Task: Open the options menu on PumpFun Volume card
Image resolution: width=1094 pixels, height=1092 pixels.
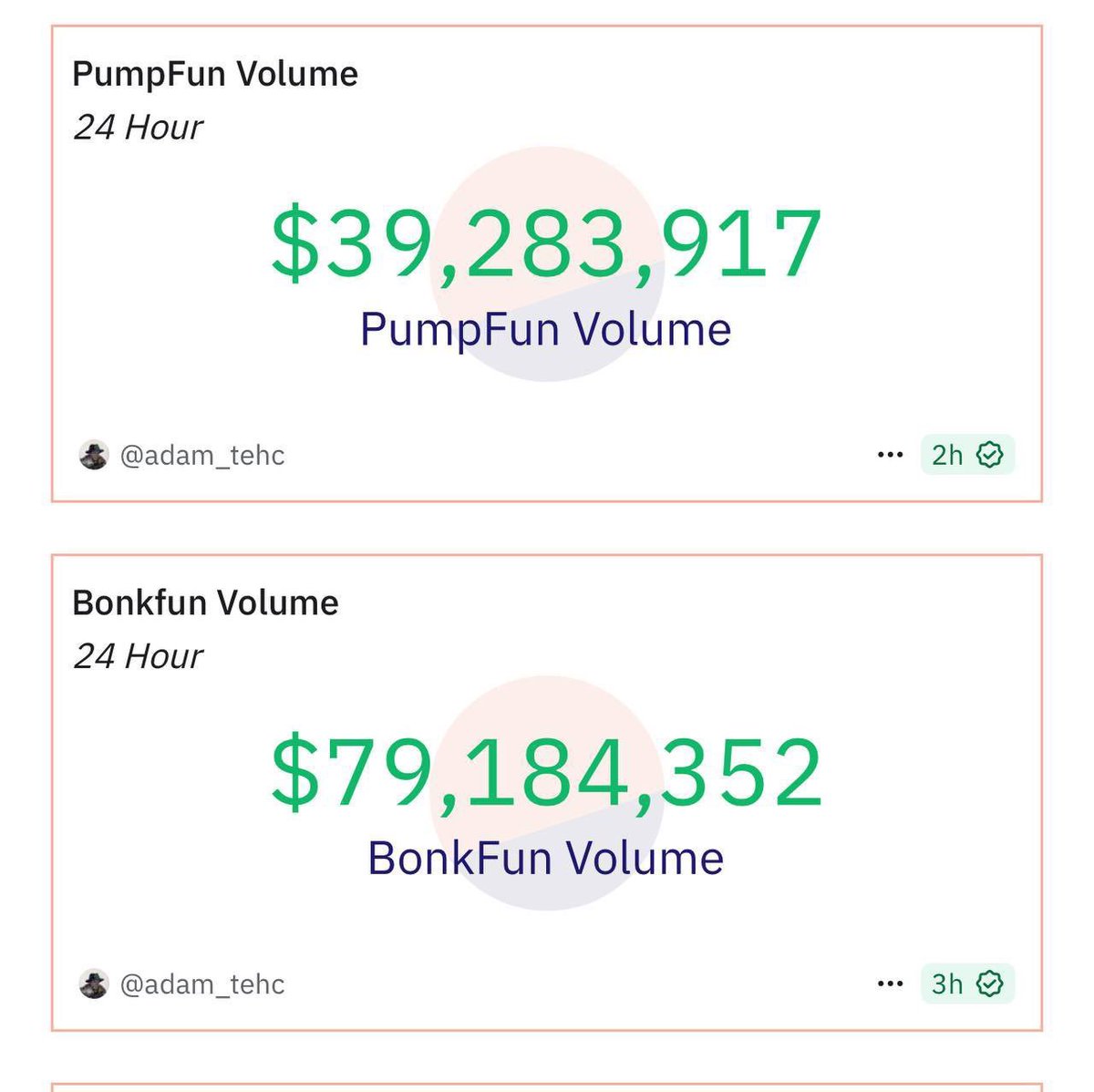Action: (890, 455)
